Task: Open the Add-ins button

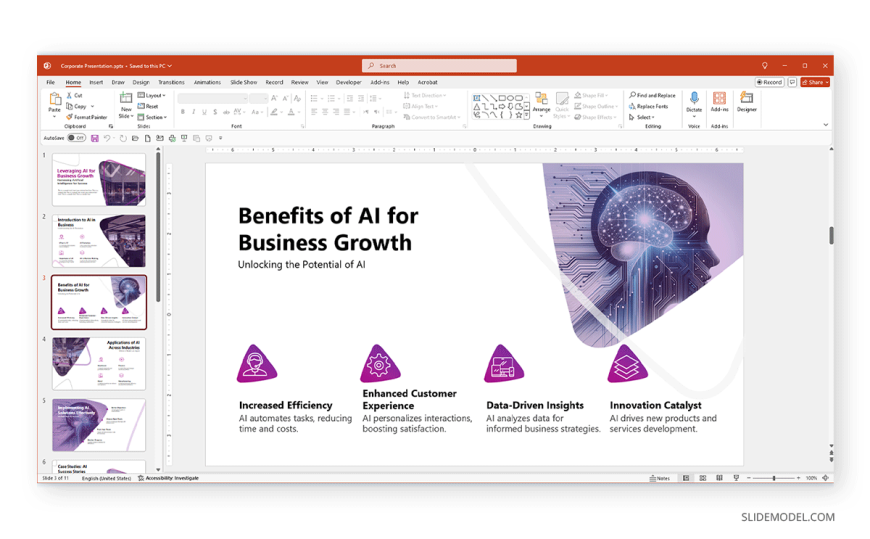Action: (x=719, y=101)
